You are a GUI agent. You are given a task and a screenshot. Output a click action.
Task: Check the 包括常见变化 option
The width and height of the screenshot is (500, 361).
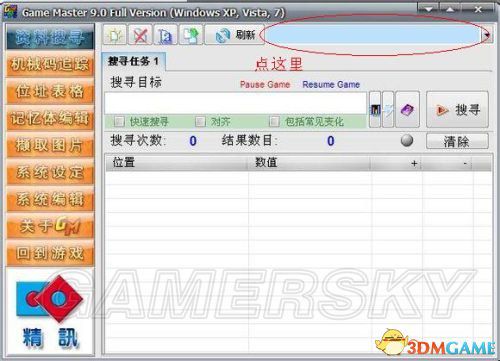click(x=274, y=121)
